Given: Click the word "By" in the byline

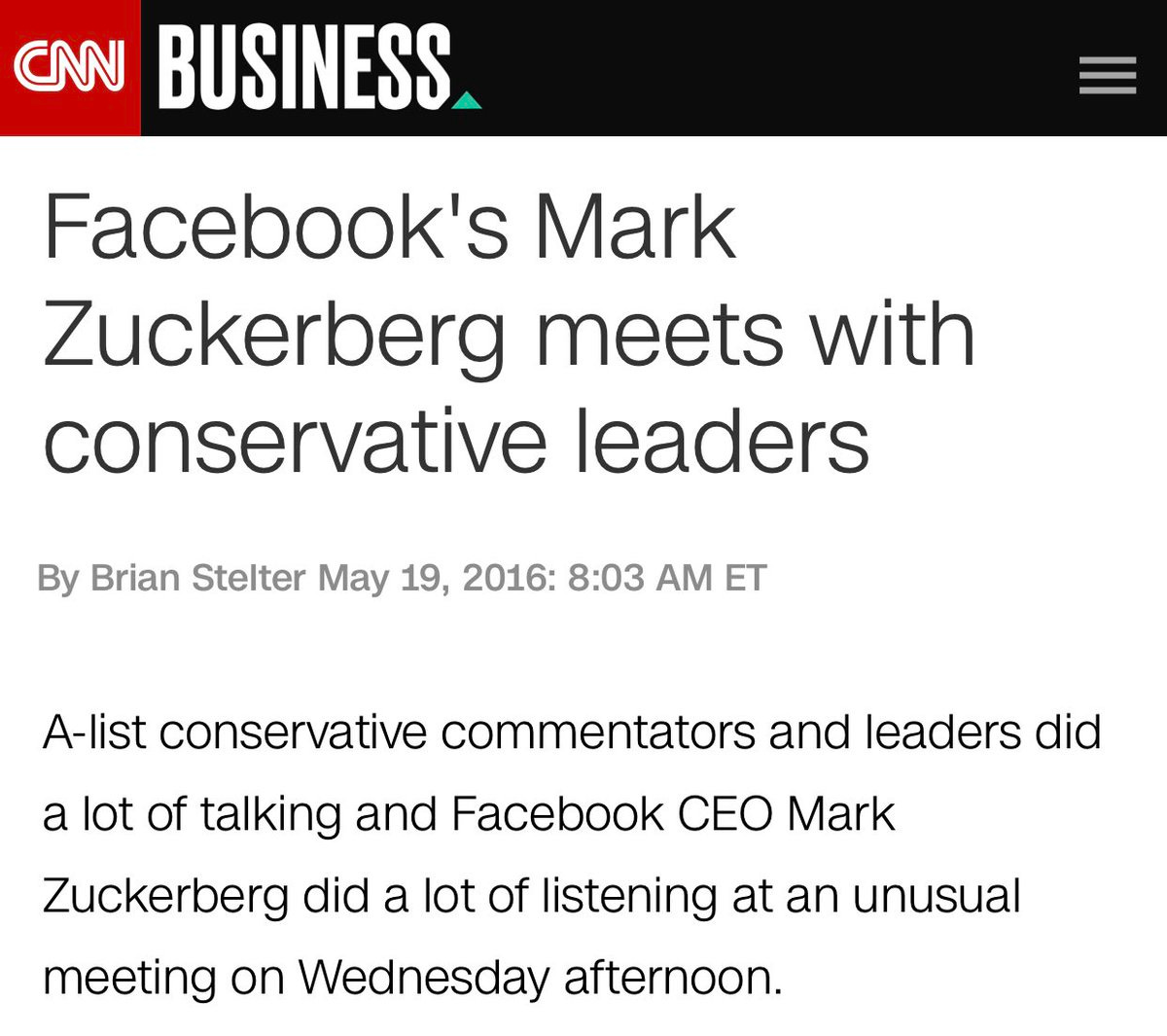Looking at the screenshot, I should 58,578.
